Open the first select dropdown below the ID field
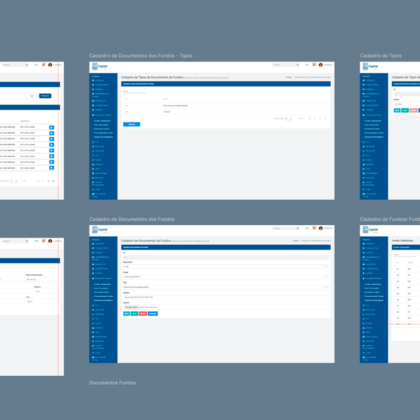The width and height of the screenshot is (420, 420). coord(226,267)
